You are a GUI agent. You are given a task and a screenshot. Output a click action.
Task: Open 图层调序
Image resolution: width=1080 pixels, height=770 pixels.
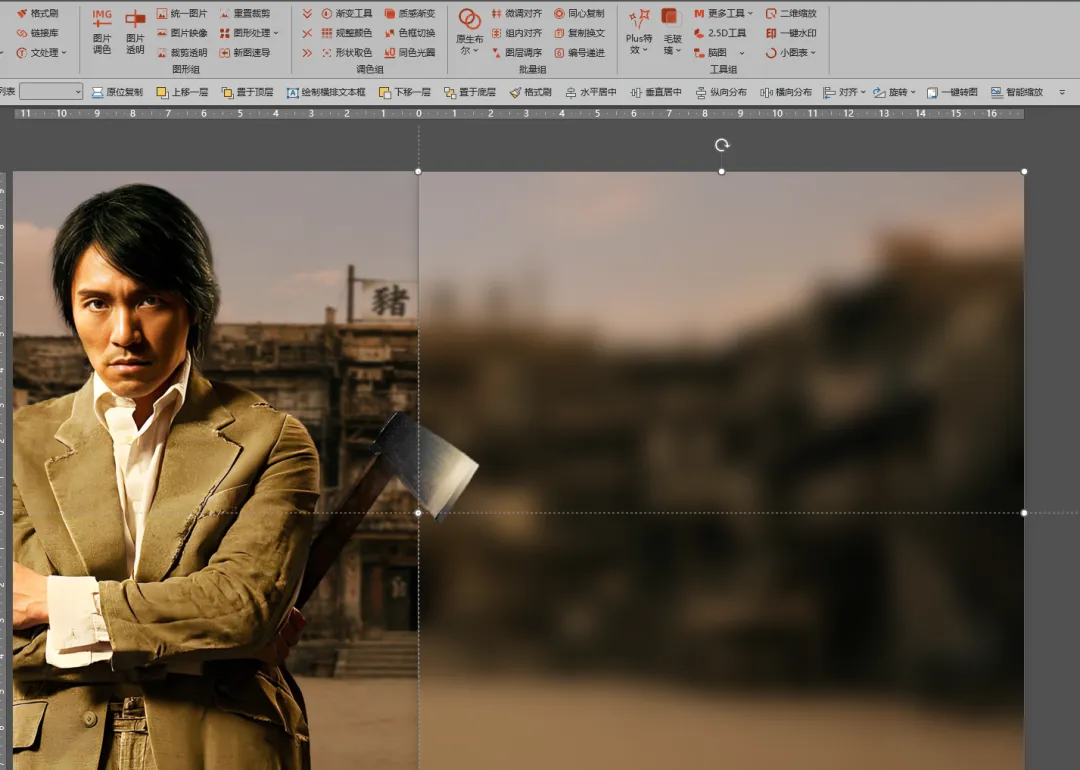tap(516, 52)
